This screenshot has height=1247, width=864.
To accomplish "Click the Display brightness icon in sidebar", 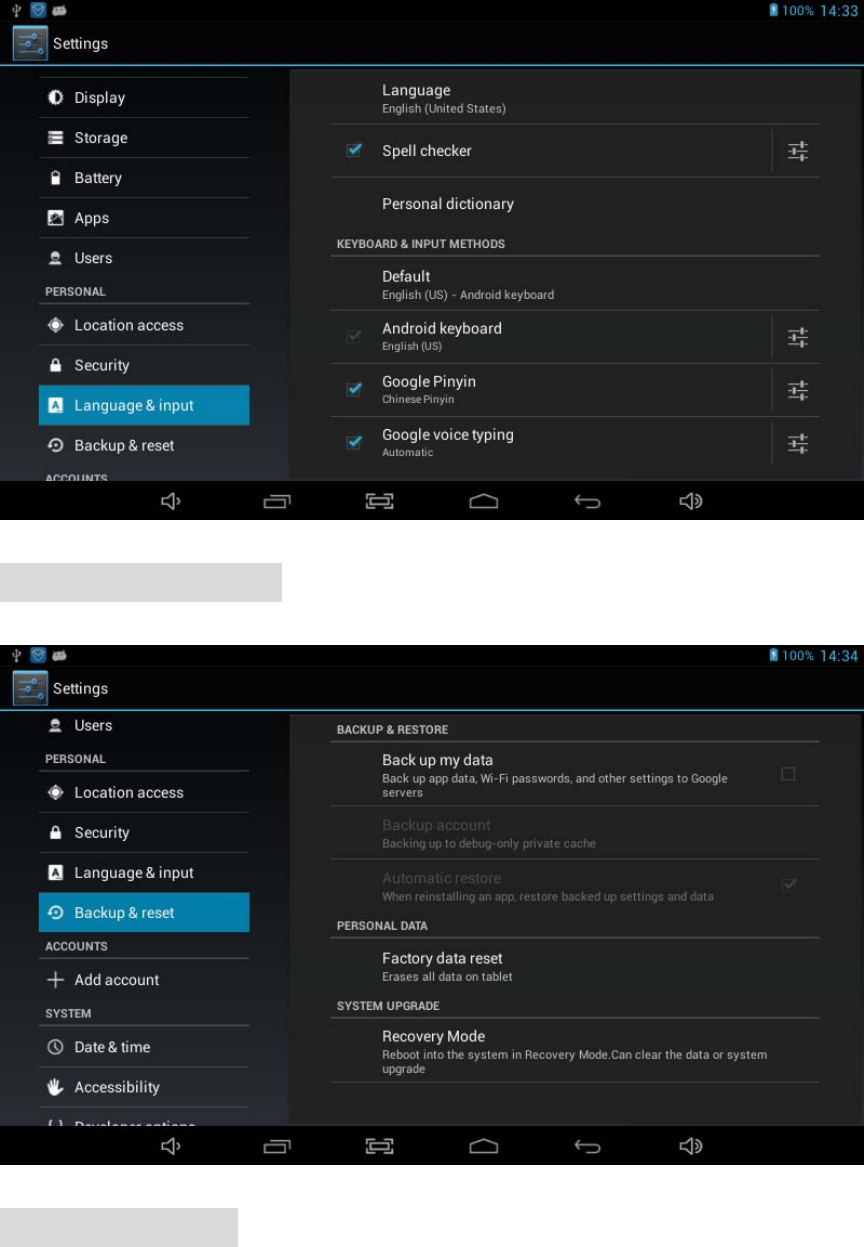I will [x=56, y=98].
